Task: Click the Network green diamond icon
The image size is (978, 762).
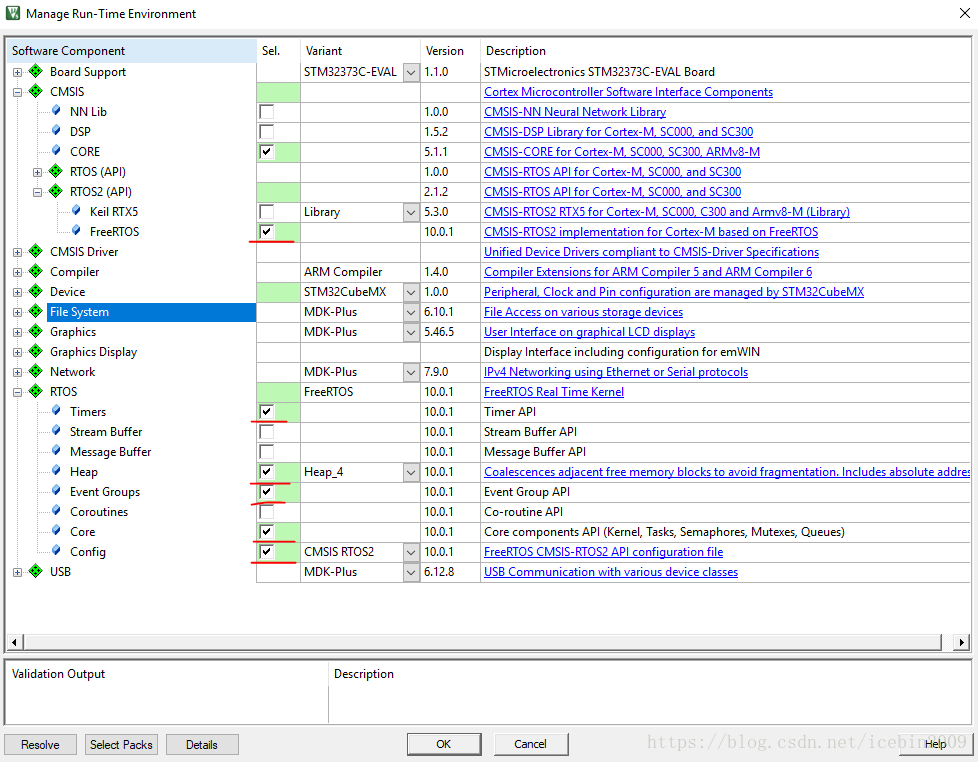Action: point(36,371)
